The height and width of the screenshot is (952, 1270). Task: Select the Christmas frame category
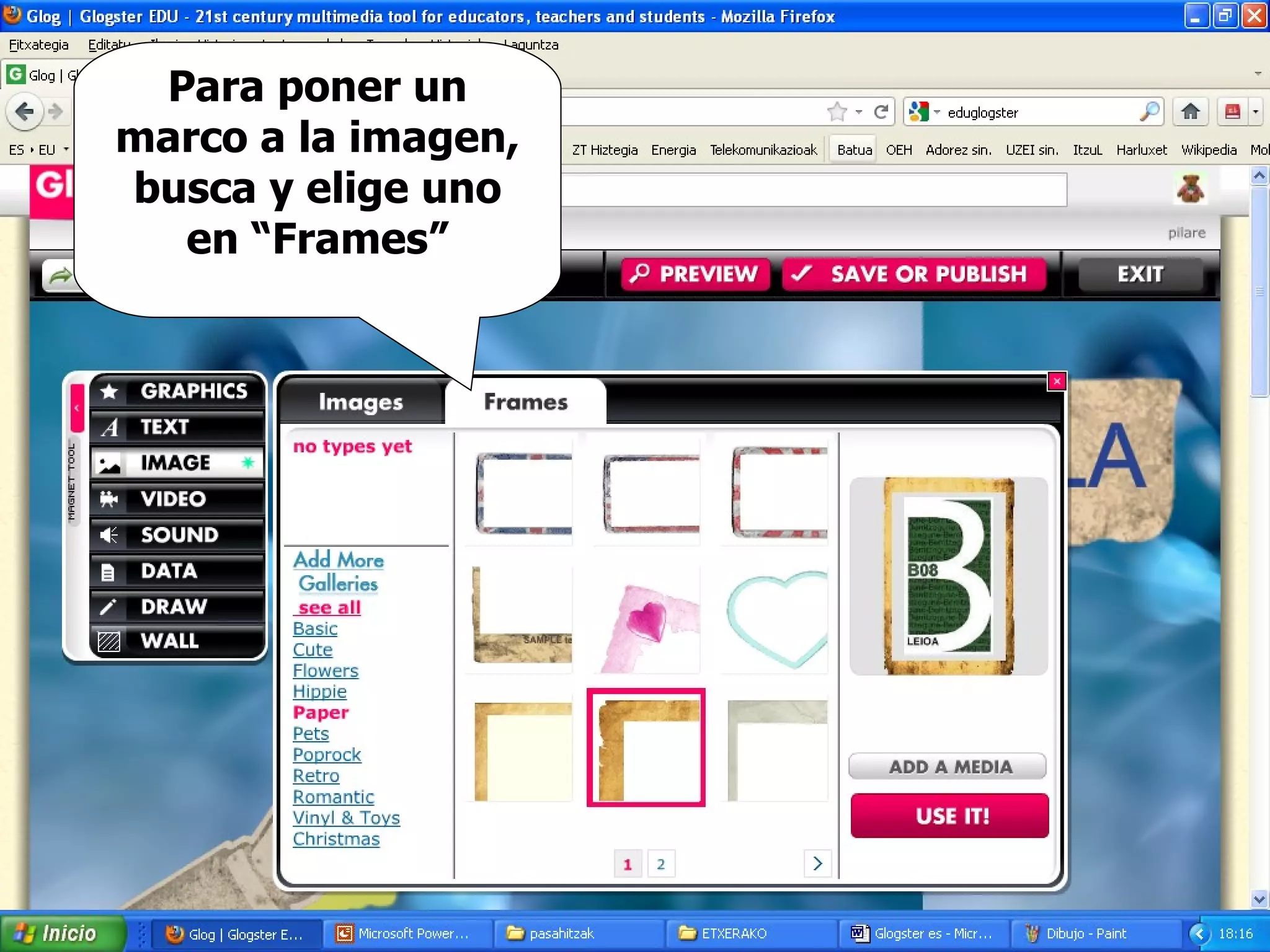pos(336,839)
